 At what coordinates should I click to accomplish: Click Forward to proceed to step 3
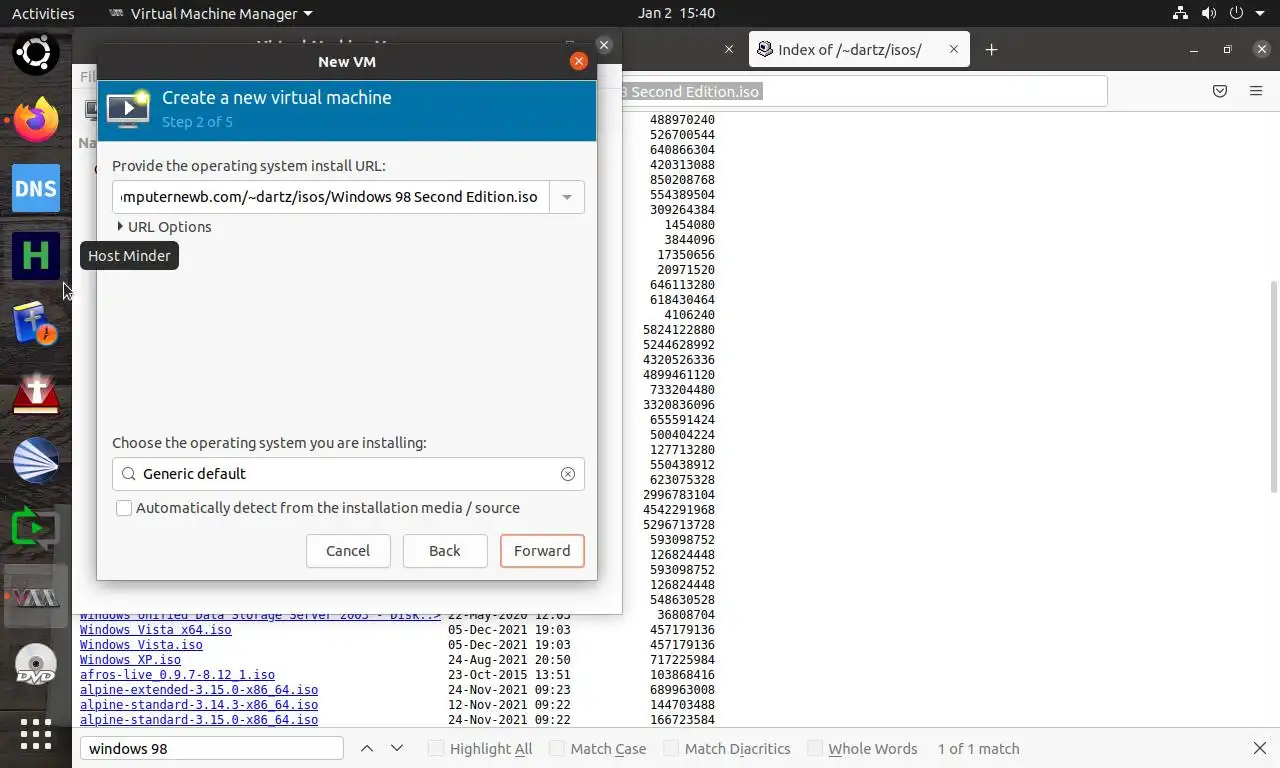(542, 551)
